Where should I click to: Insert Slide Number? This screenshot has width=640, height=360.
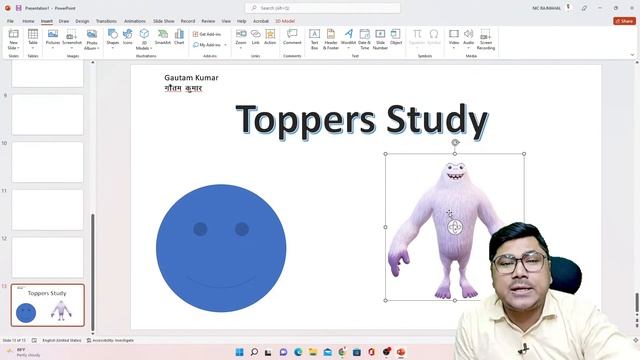coord(380,40)
